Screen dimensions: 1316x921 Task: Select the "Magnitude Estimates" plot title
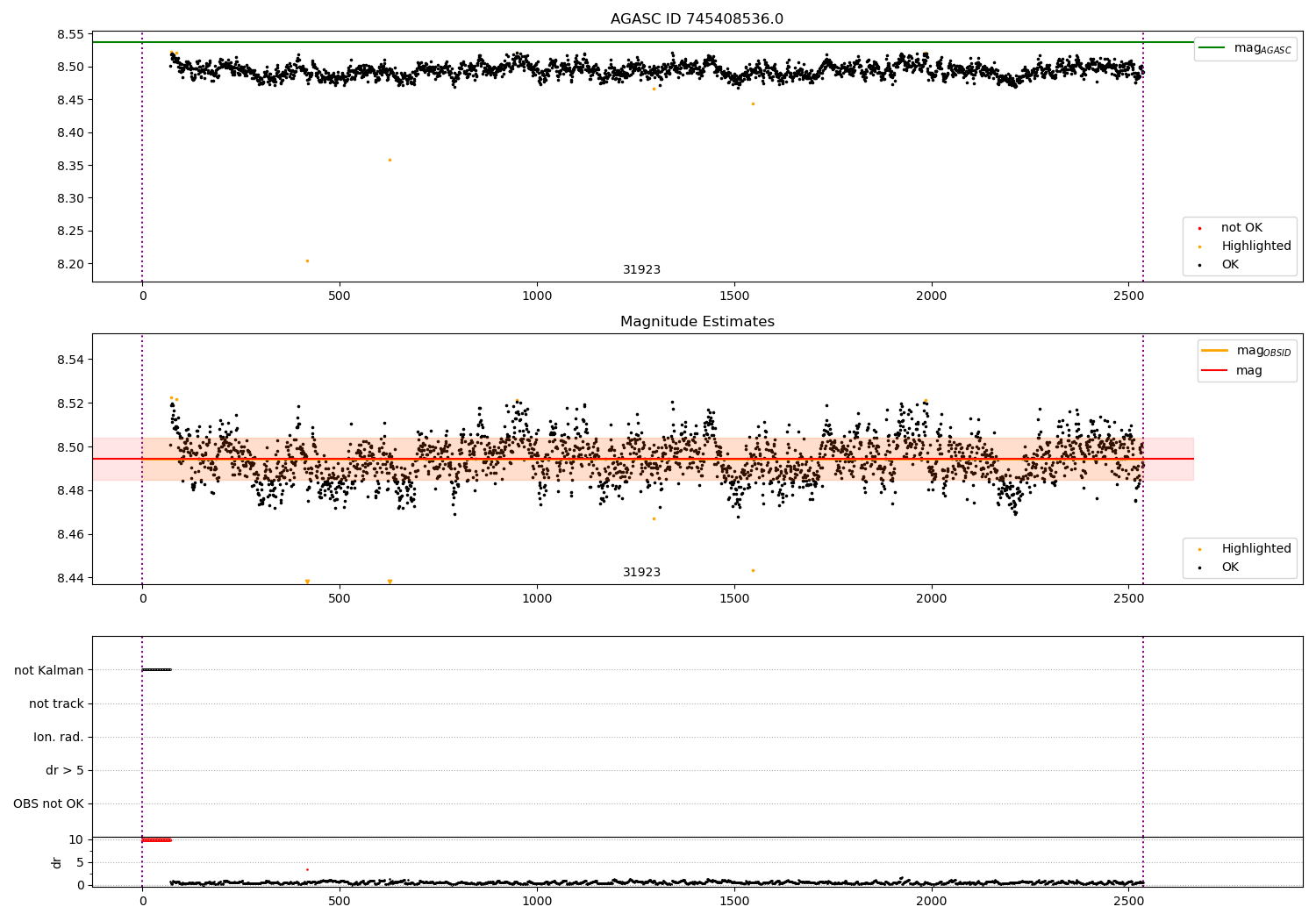tap(697, 322)
